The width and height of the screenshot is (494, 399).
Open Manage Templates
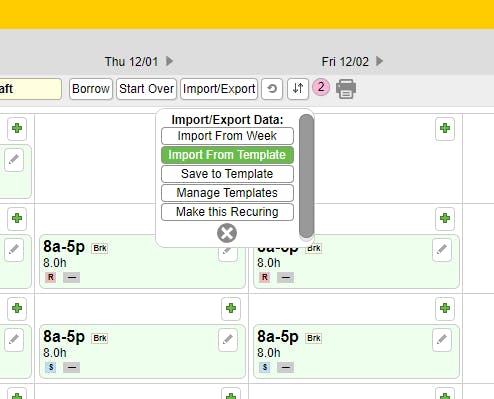(x=227, y=193)
